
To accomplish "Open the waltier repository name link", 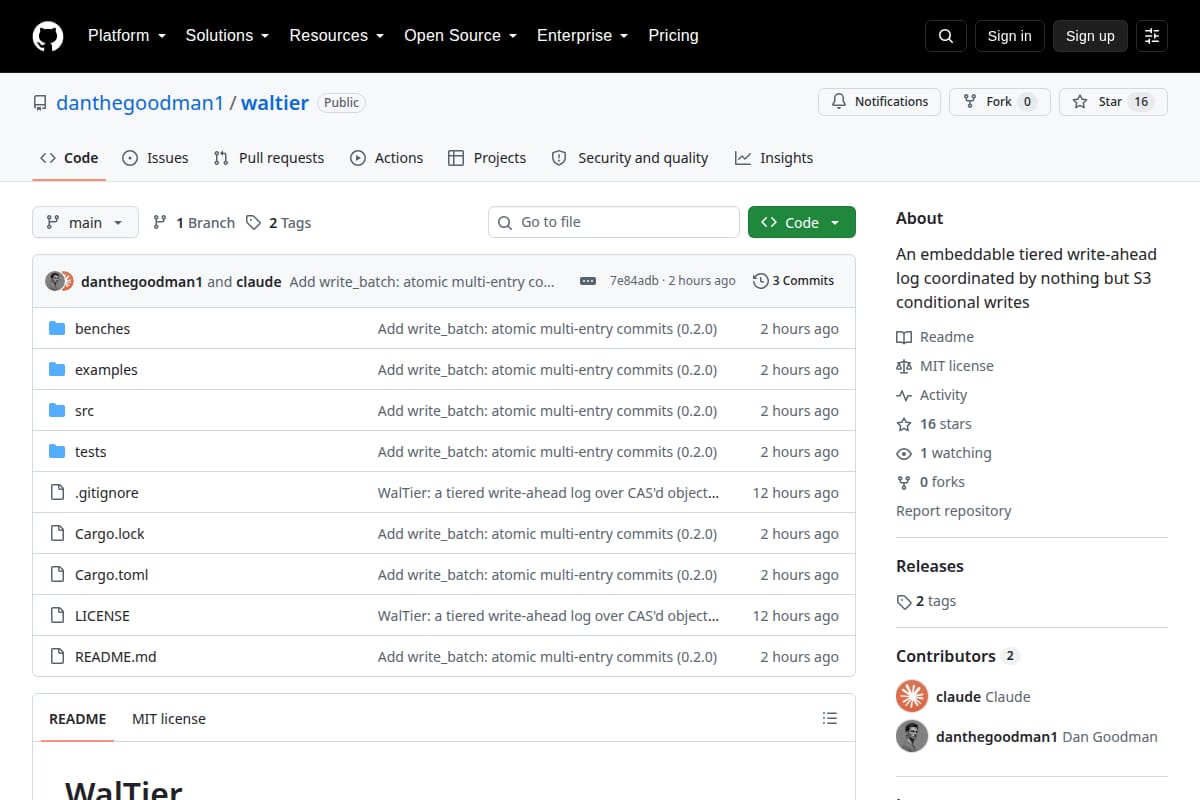I will point(275,103).
